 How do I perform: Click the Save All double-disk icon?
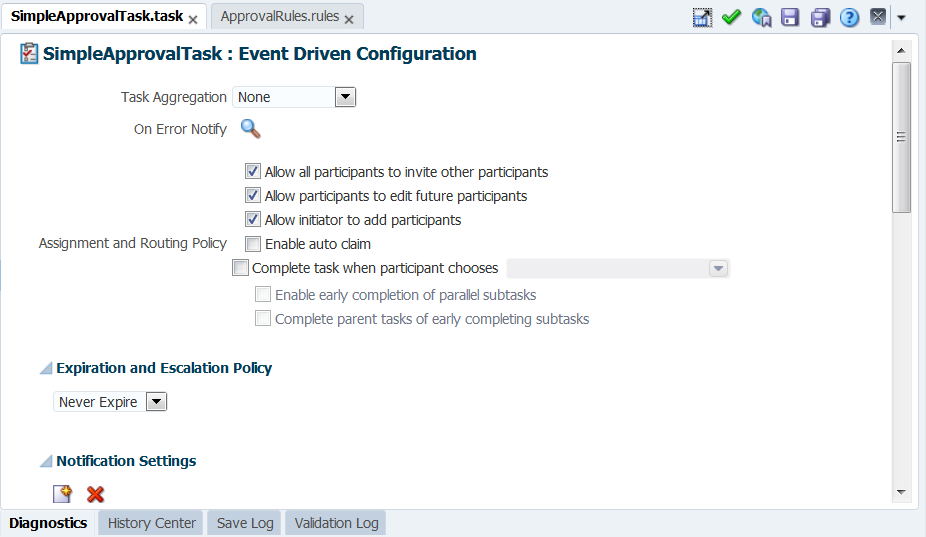point(820,17)
